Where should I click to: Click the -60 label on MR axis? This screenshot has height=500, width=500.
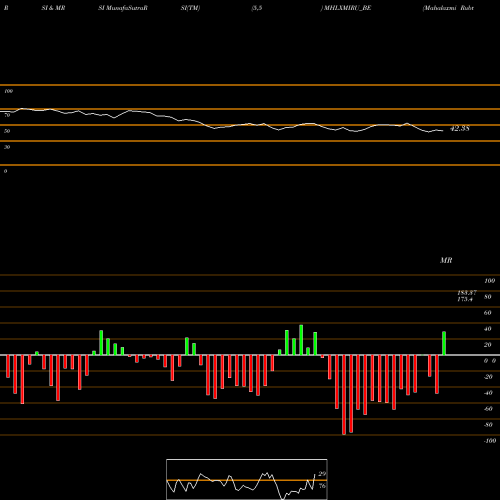[488, 409]
